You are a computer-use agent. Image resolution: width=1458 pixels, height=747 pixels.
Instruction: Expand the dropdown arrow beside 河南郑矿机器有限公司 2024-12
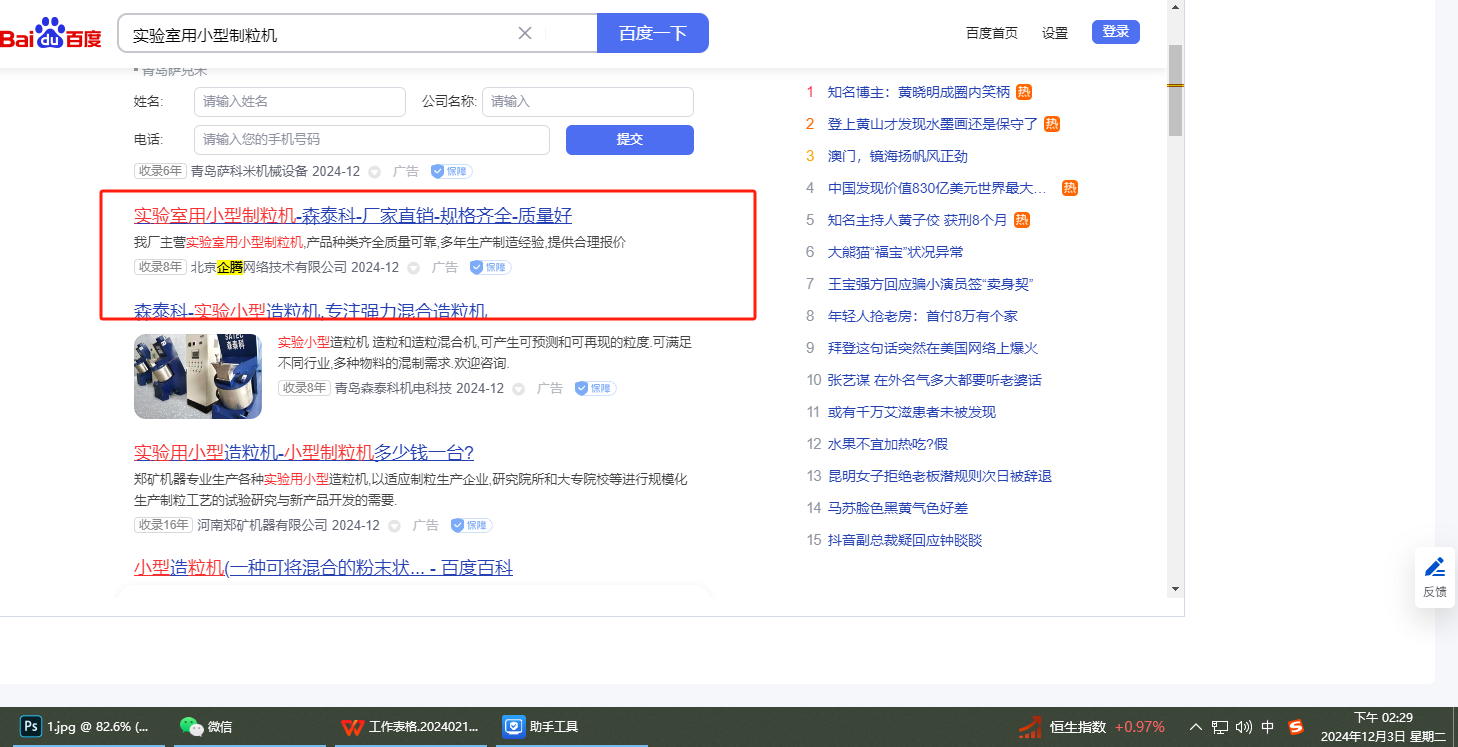coord(394,526)
